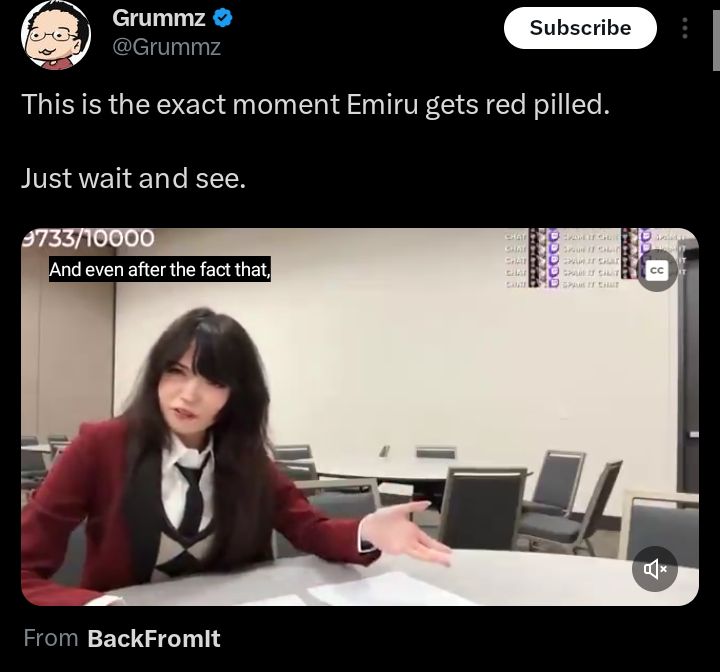Toggle closed captions with CC button

657,271
